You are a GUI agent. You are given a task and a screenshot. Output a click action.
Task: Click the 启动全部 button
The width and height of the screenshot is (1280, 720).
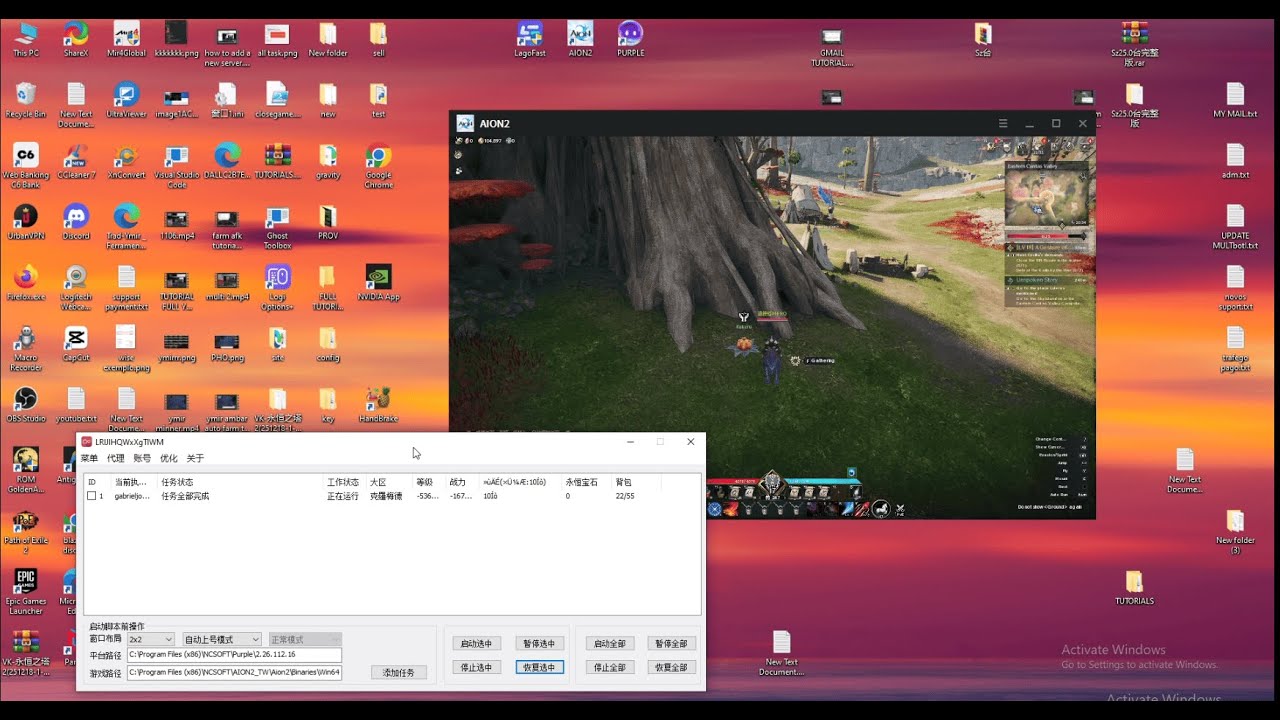click(x=609, y=643)
